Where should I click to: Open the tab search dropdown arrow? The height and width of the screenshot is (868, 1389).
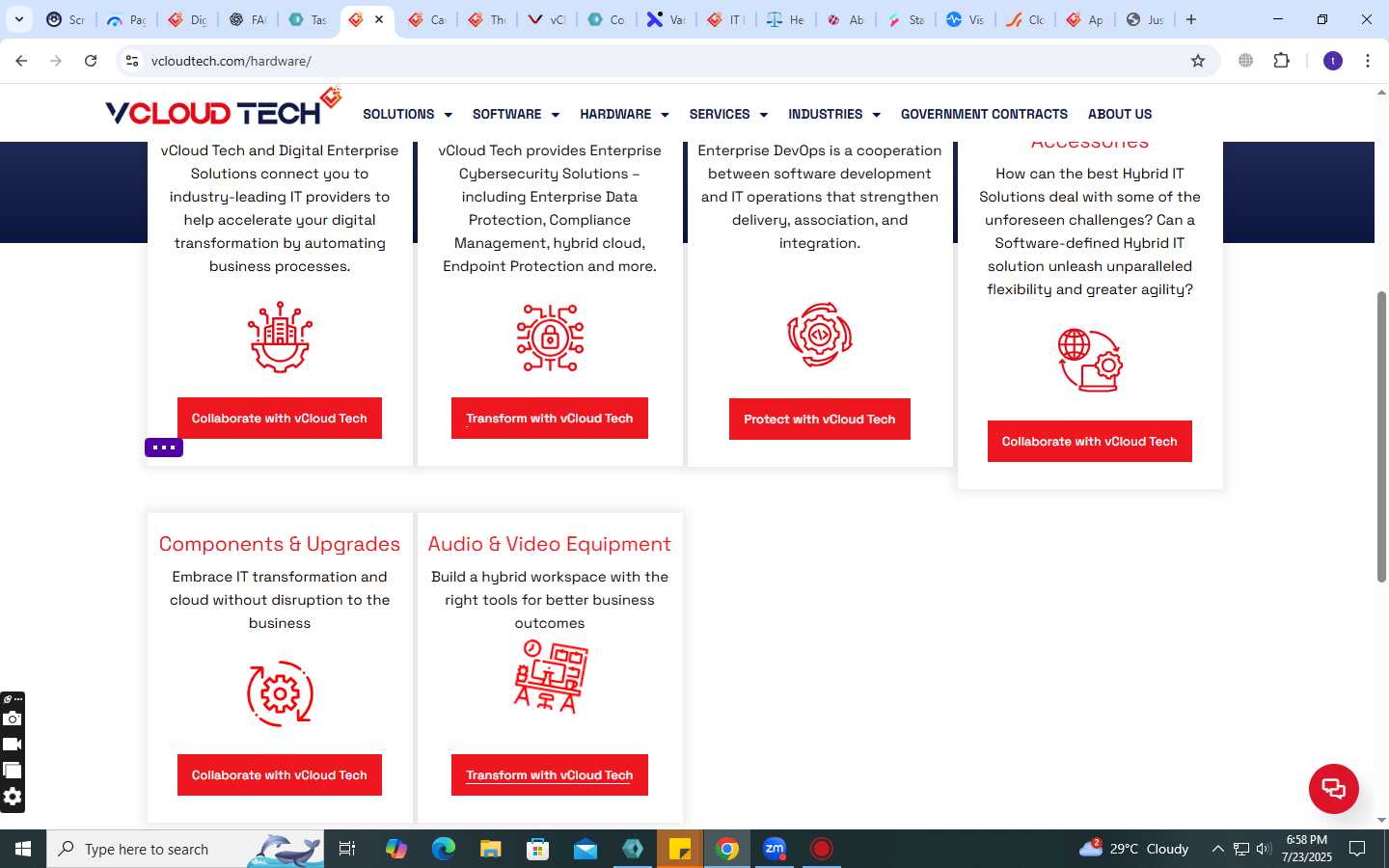click(x=18, y=19)
